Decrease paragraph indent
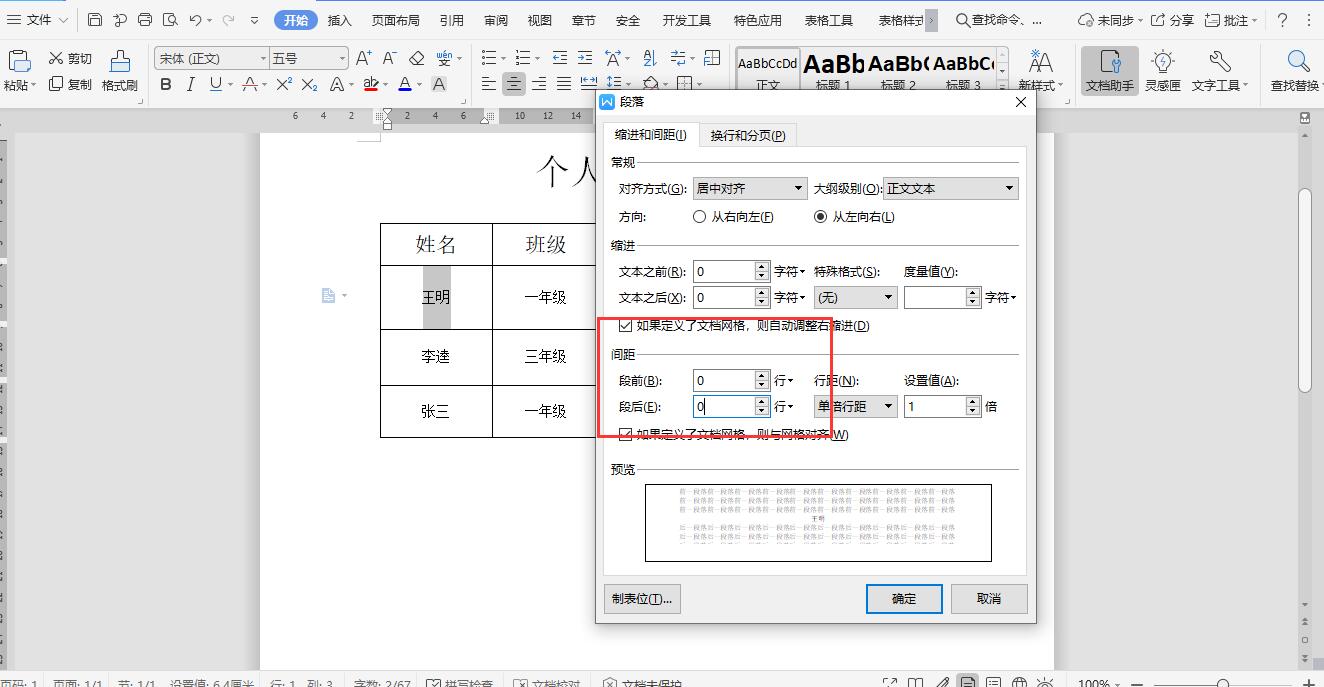 [x=559, y=59]
